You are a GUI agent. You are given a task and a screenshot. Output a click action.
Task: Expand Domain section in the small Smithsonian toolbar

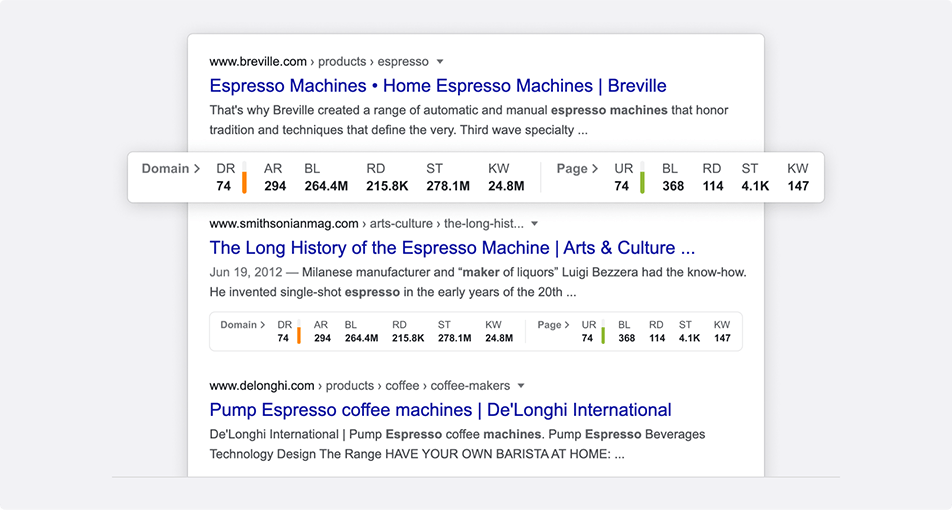click(x=243, y=325)
